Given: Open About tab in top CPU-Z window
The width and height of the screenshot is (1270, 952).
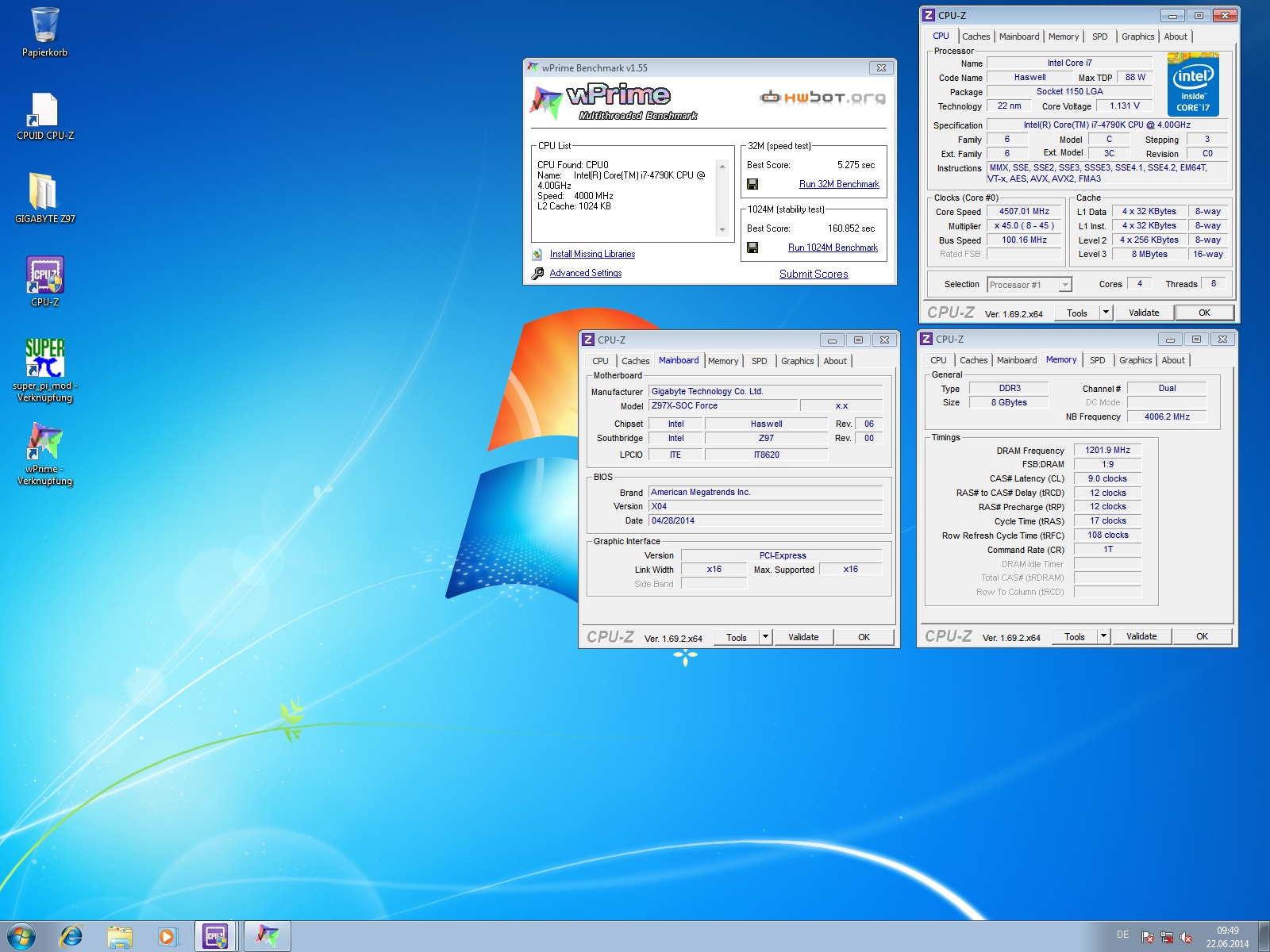Looking at the screenshot, I should coord(1176,36).
